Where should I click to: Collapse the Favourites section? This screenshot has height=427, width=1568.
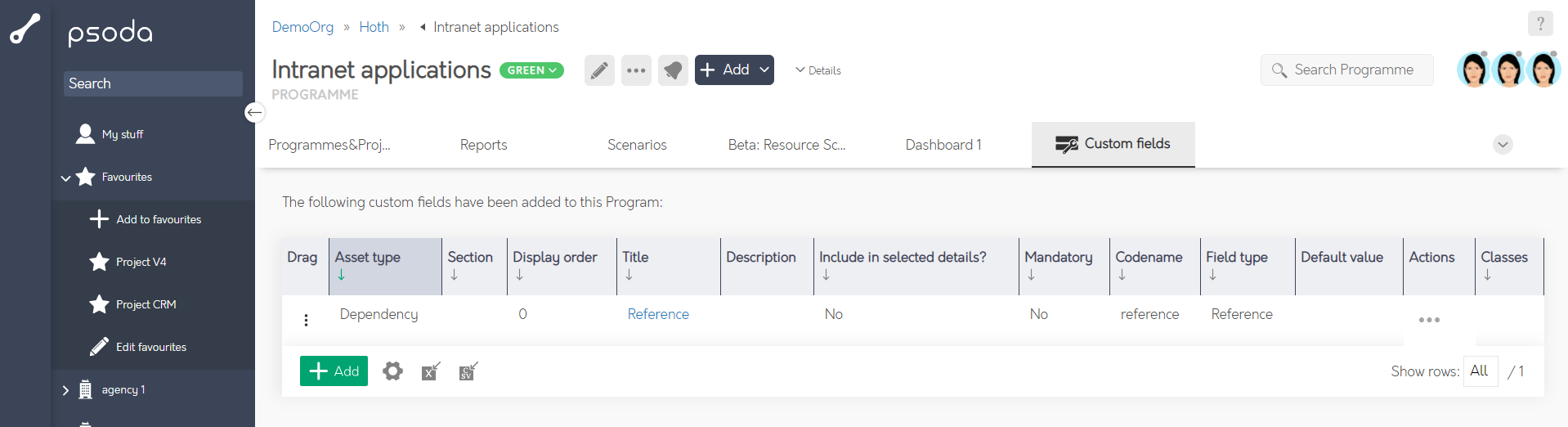tap(65, 178)
